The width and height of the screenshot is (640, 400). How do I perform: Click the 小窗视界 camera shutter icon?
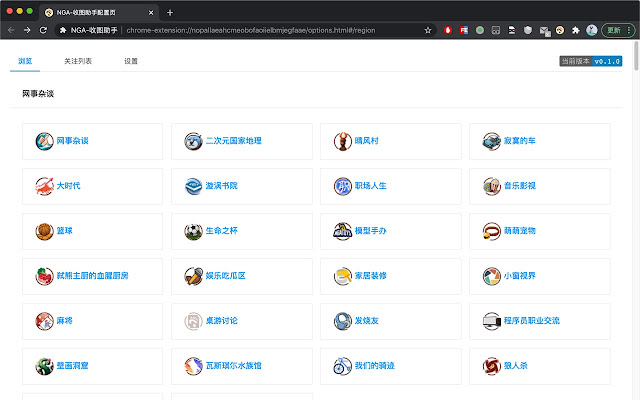492,276
